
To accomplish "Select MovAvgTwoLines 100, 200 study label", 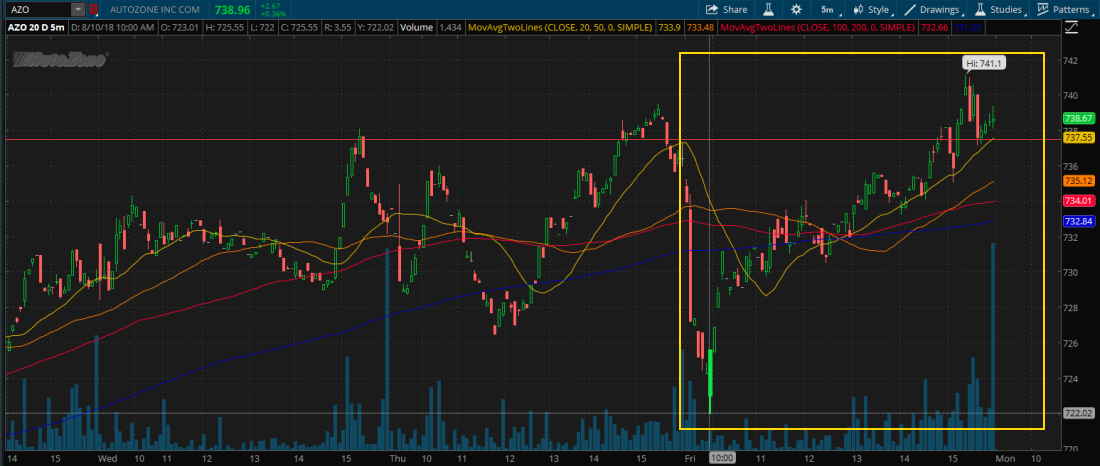I will pyautogui.click(x=817, y=28).
